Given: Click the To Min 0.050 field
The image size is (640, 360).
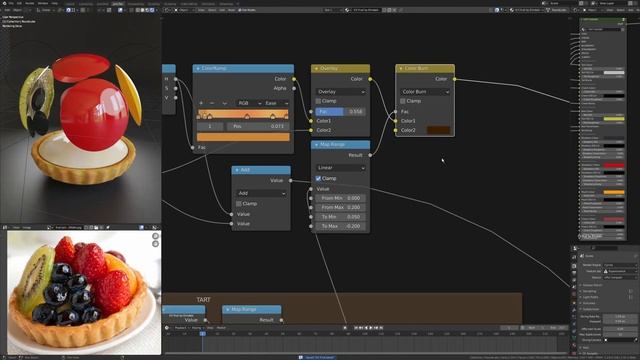Looking at the screenshot, I should 340,217.
